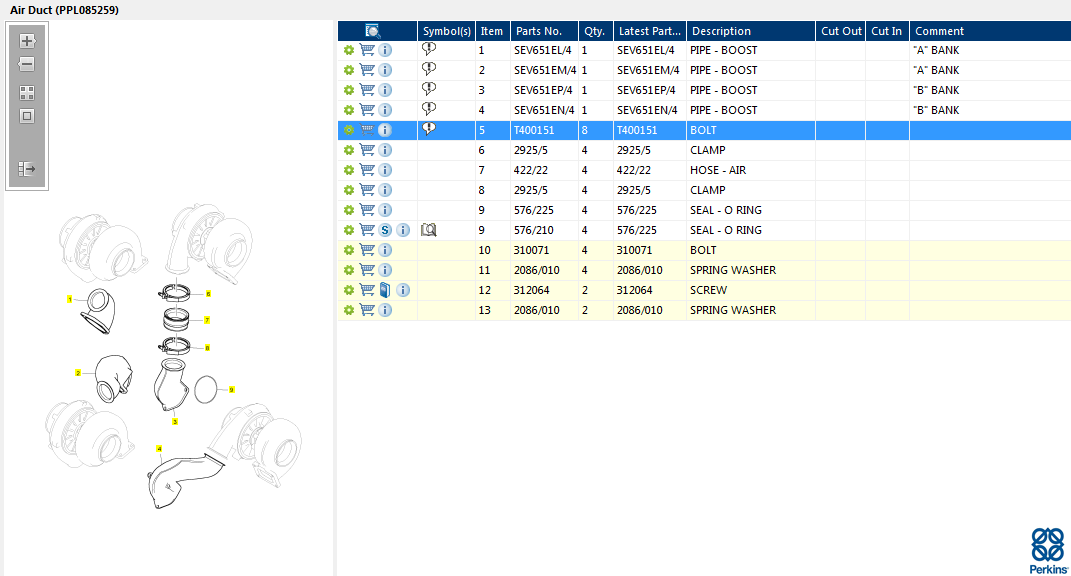This screenshot has height=576, width=1071.
Task: Sort by Item column header
Action: click(492, 31)
